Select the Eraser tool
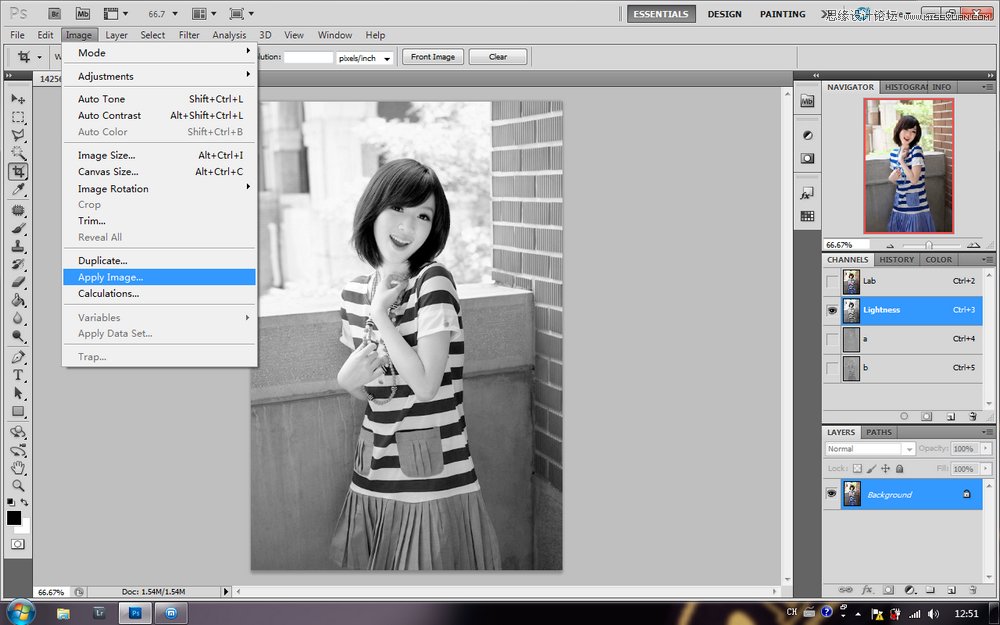 pyautogui.click(x=18, y=283)
